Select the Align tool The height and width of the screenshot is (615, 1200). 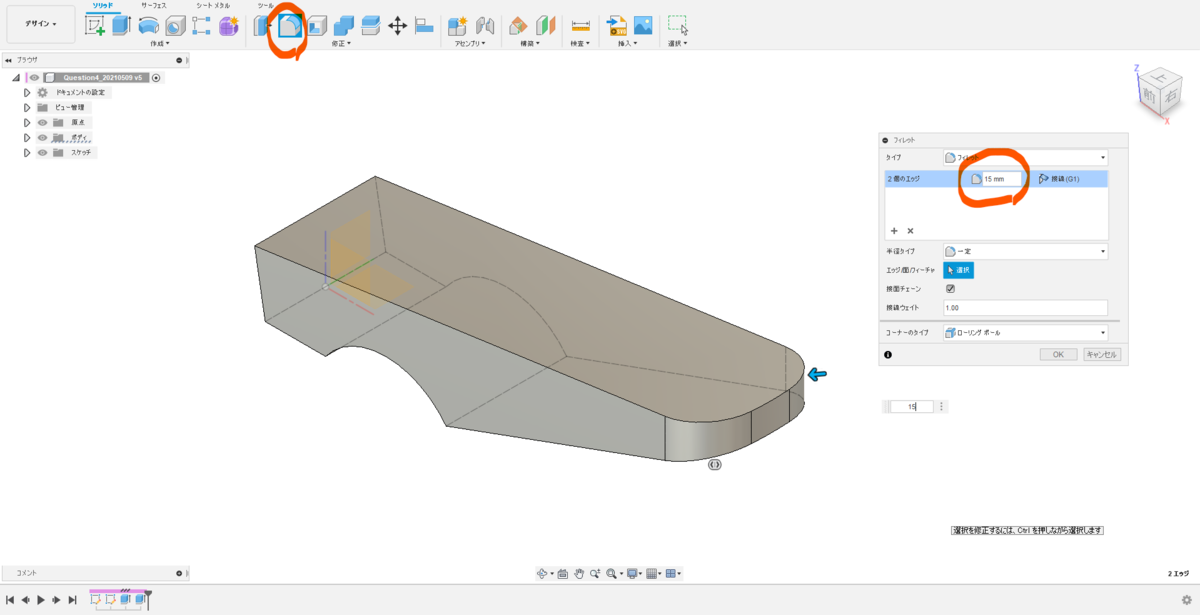(x=424, y=26)
